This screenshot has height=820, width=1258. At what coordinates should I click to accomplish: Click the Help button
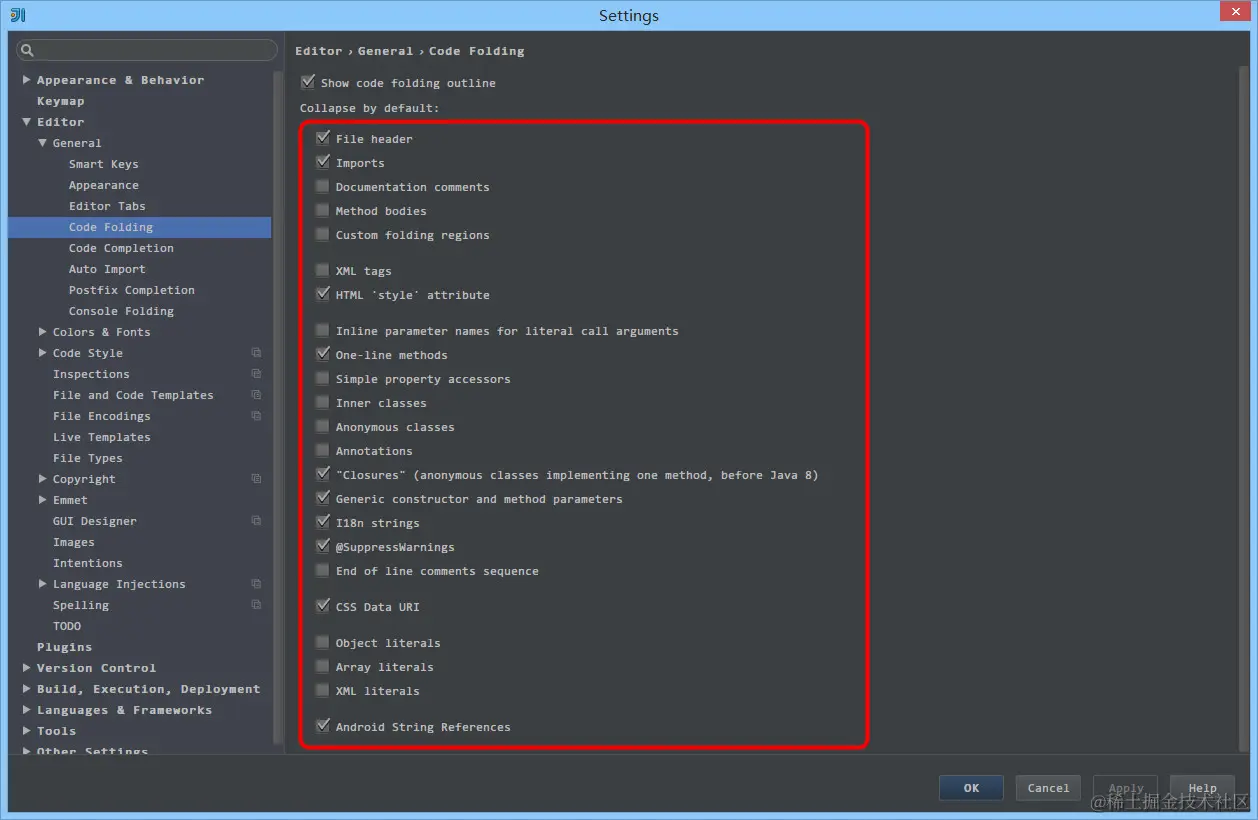pos(1202,788)
